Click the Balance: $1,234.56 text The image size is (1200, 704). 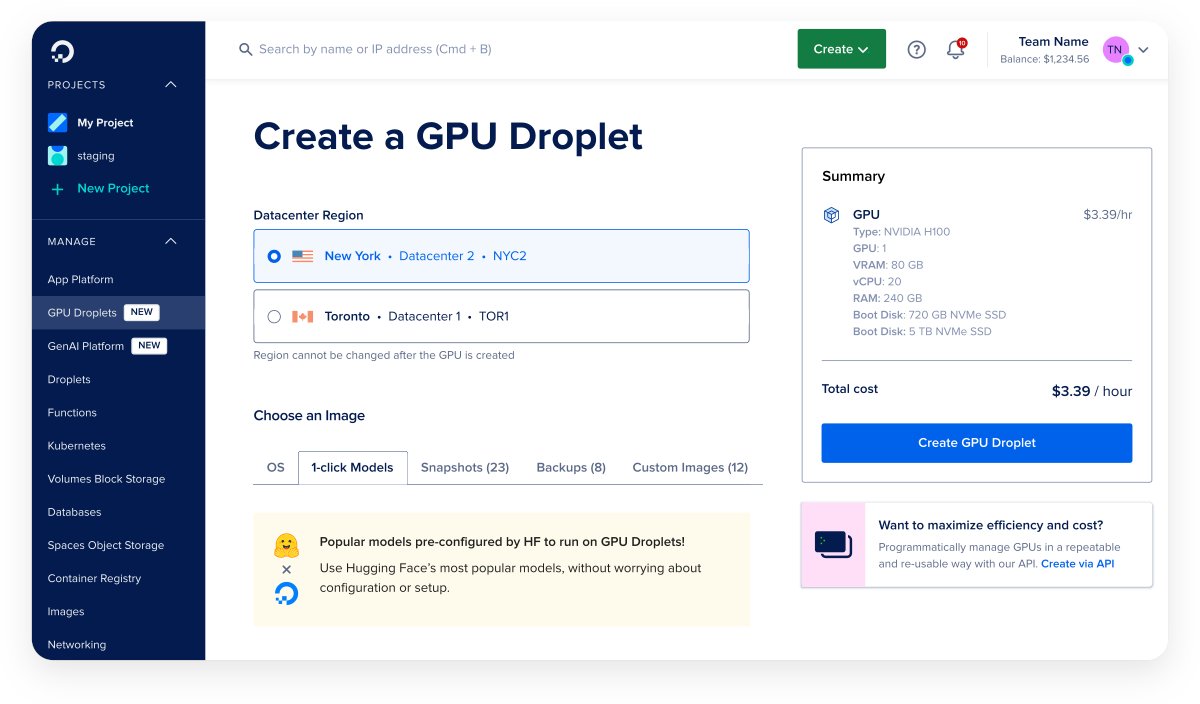coord(1044,60)
